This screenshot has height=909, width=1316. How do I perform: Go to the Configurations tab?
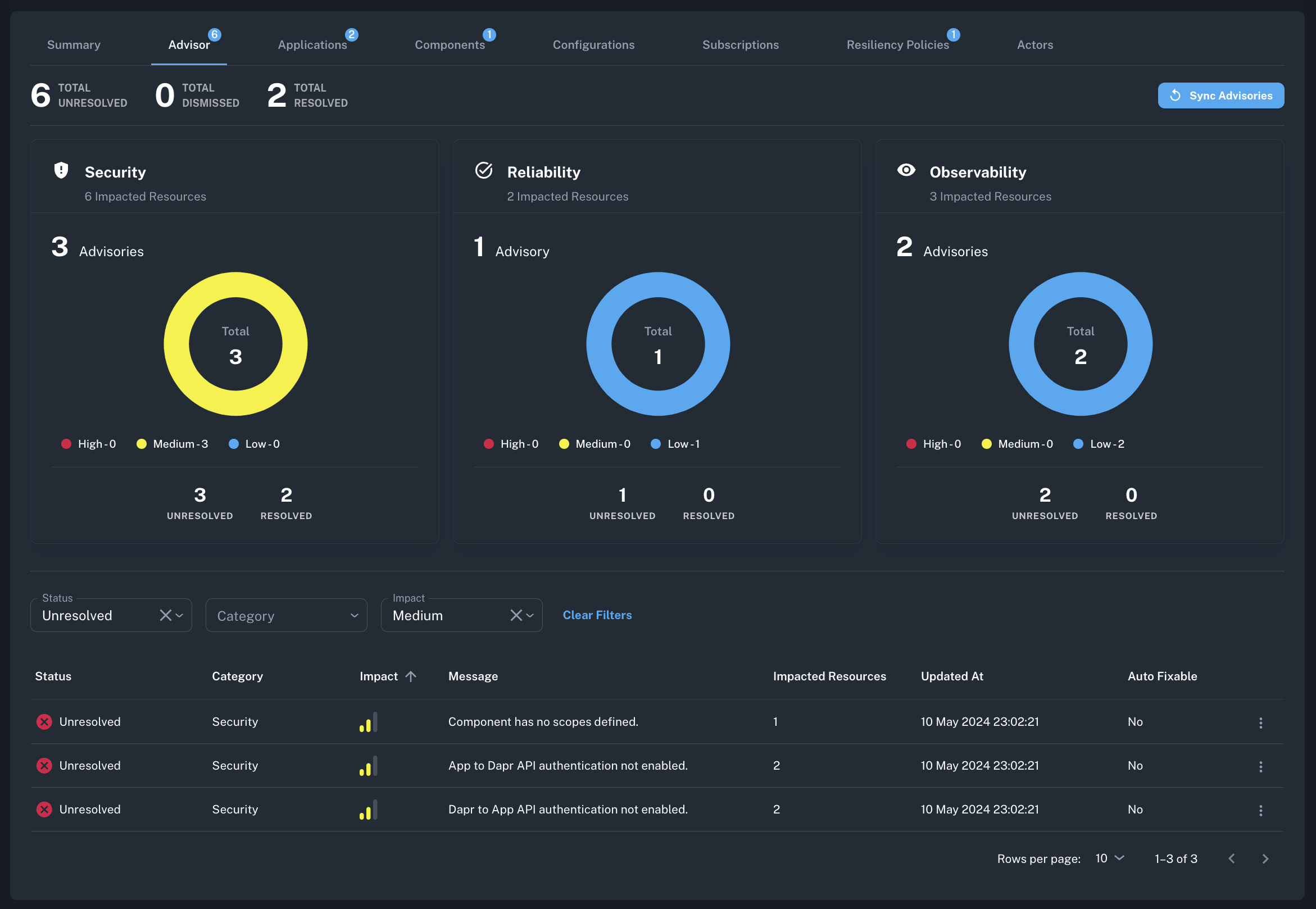pos(593,44)
